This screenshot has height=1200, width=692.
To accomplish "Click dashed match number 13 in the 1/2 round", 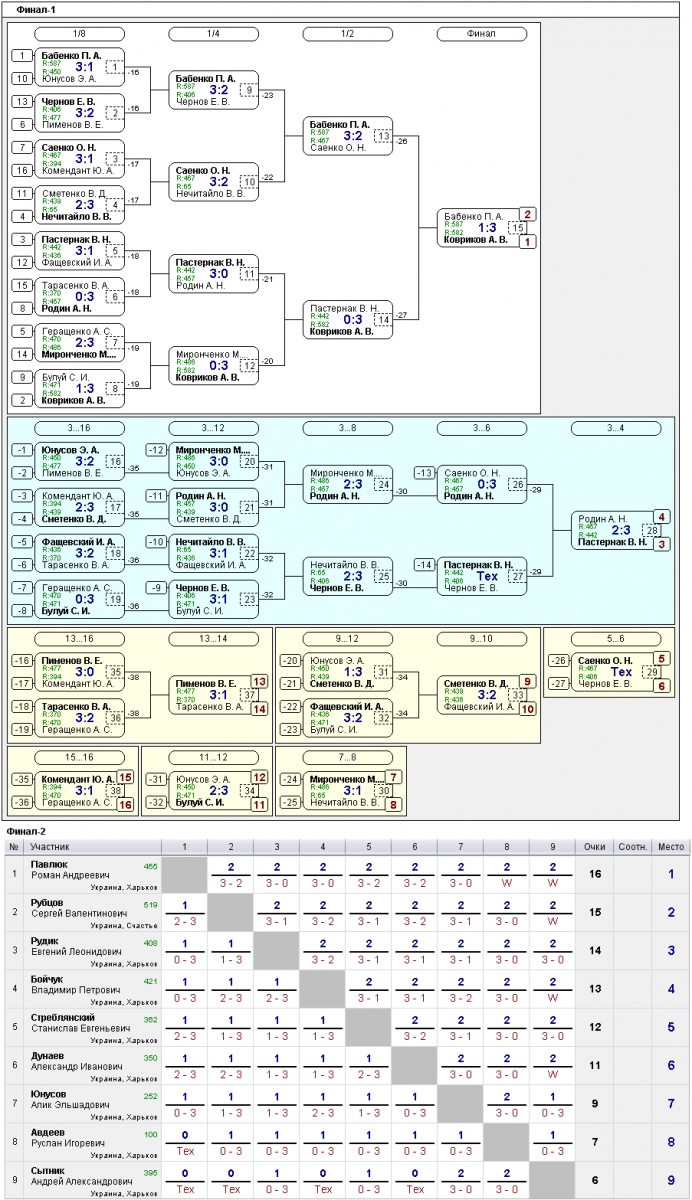I will click(383, 136).
